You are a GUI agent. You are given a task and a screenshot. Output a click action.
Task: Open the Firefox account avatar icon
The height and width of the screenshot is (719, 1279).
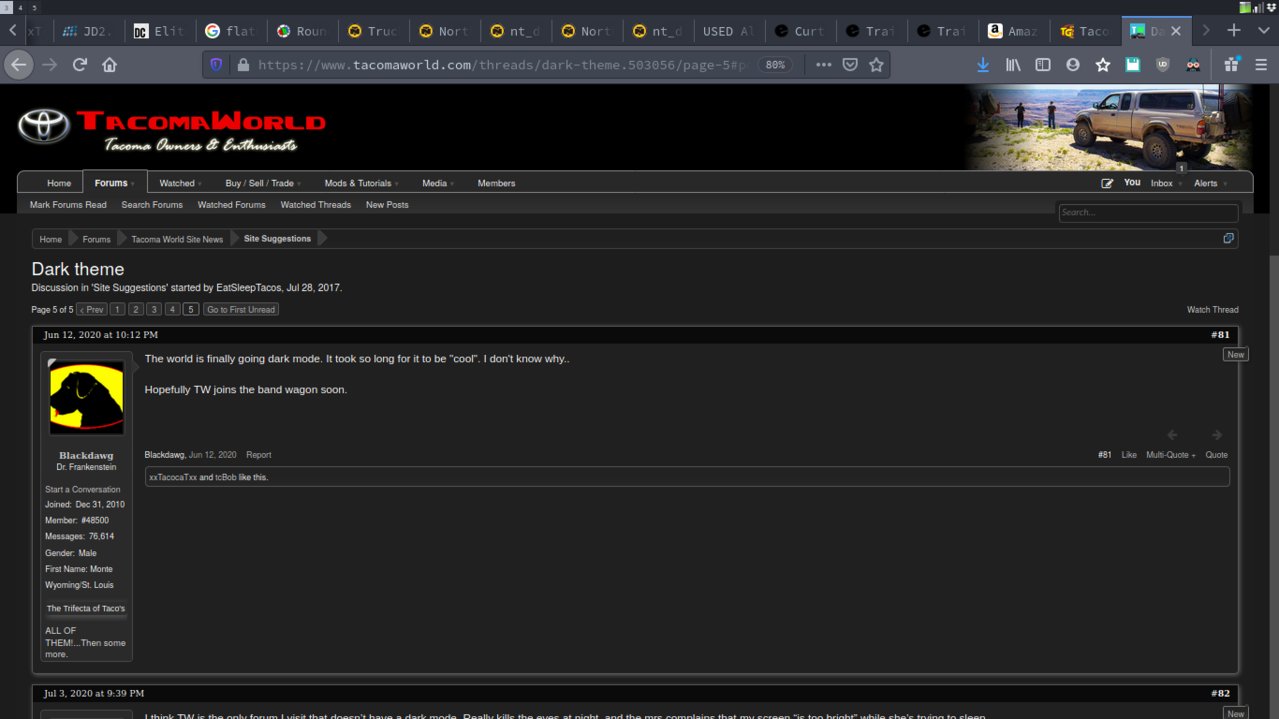pyautogui.click(x=1073, y=65)
